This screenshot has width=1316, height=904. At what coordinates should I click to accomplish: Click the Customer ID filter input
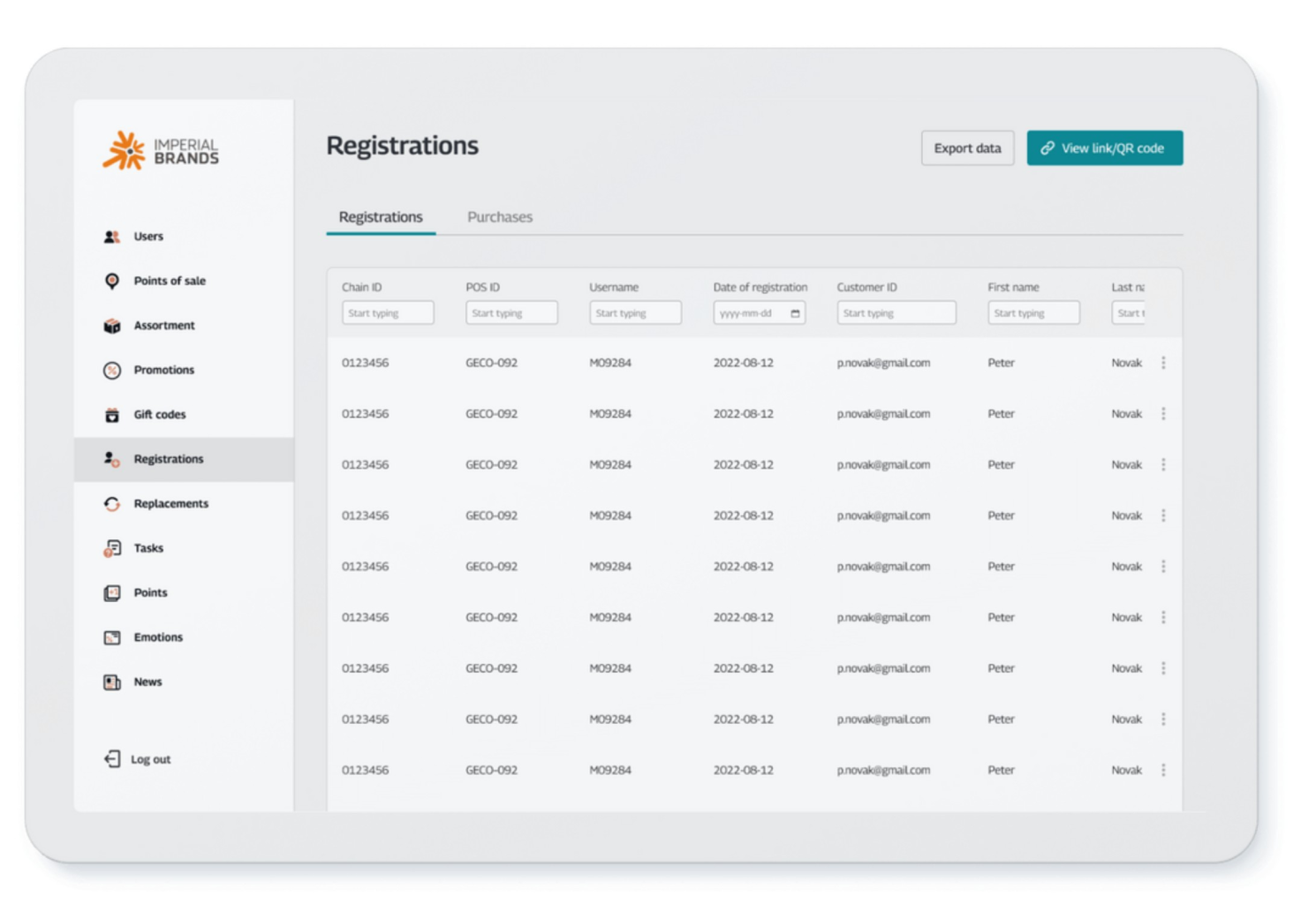point(896,313)
